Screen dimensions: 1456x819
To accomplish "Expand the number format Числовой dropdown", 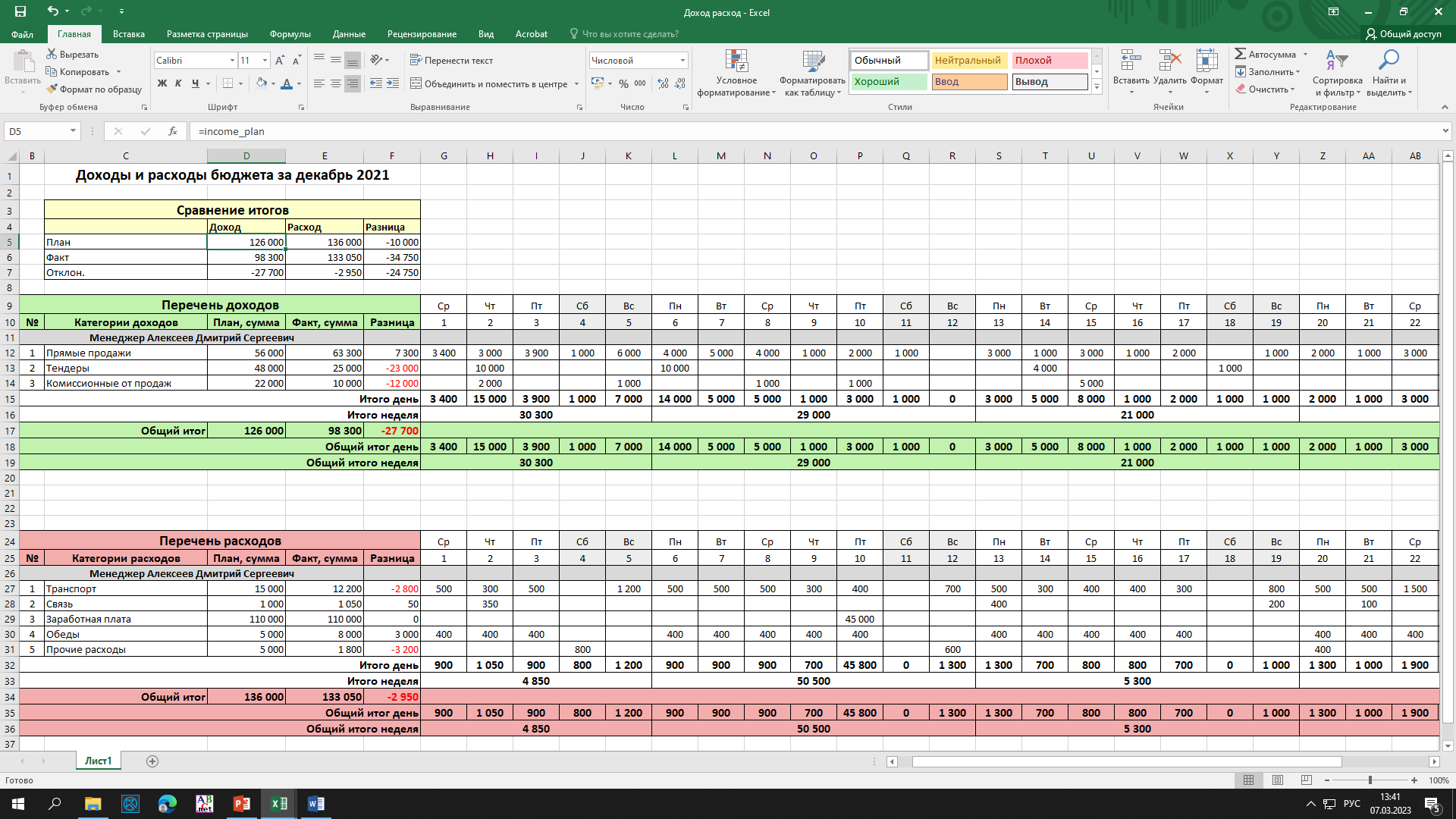I will [682, 61].
